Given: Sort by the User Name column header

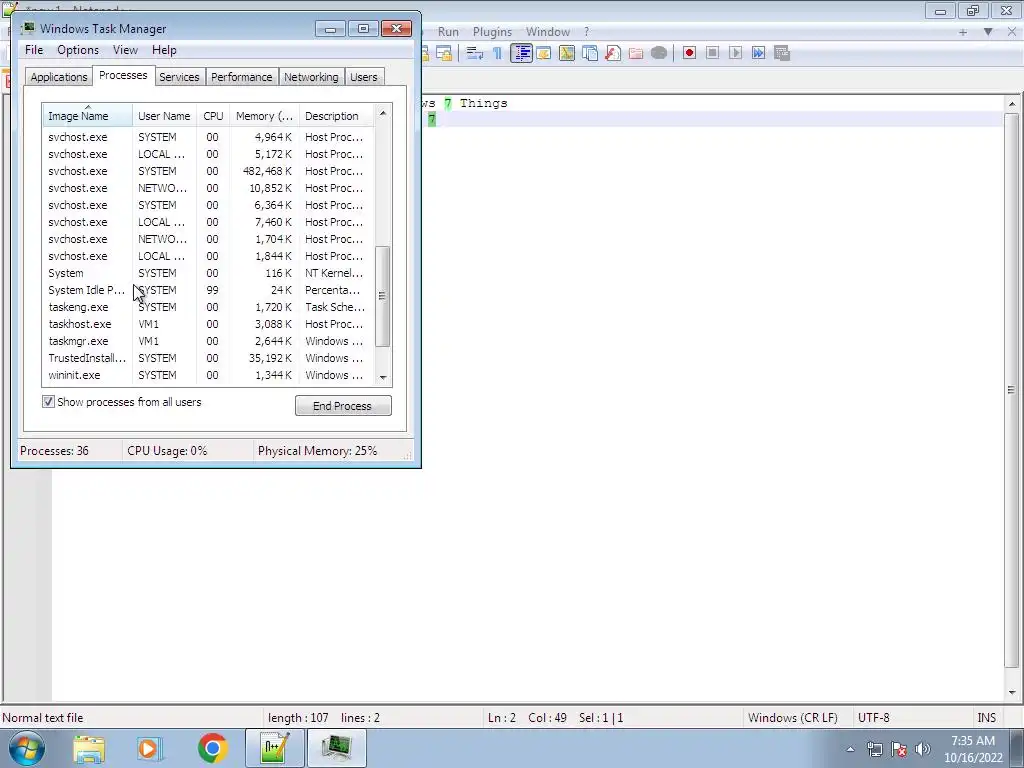Looking at the screenshot, I should coord(164,115).
